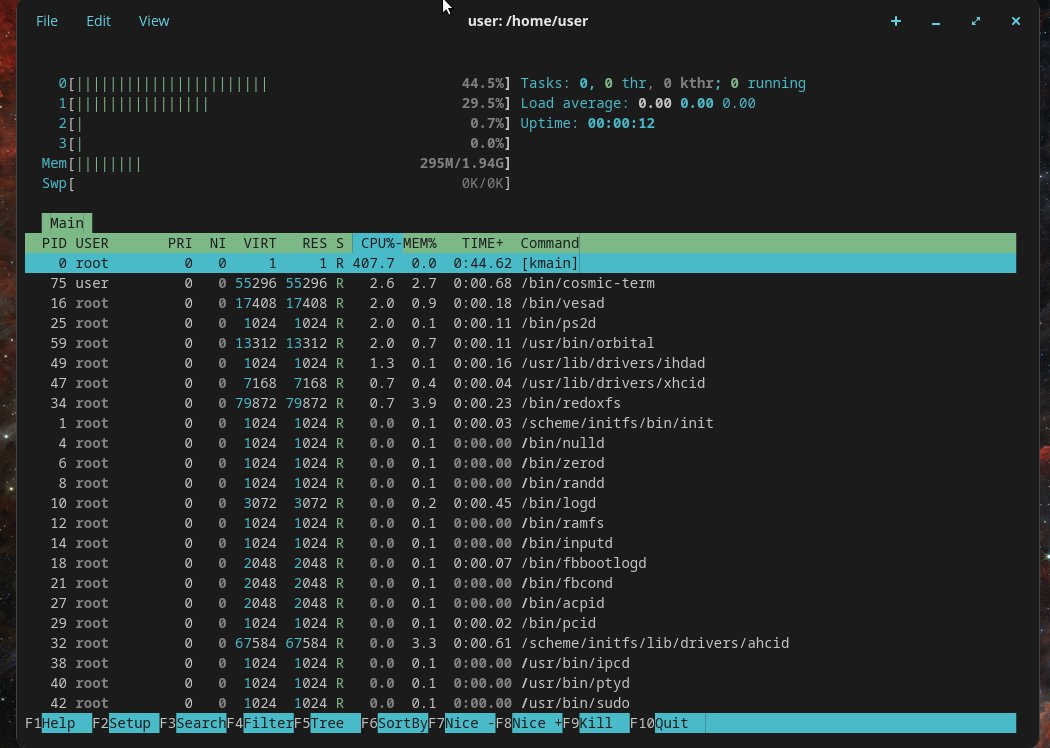Open the F6 SortBy selector
The image size is (1050, 748).
394,723
